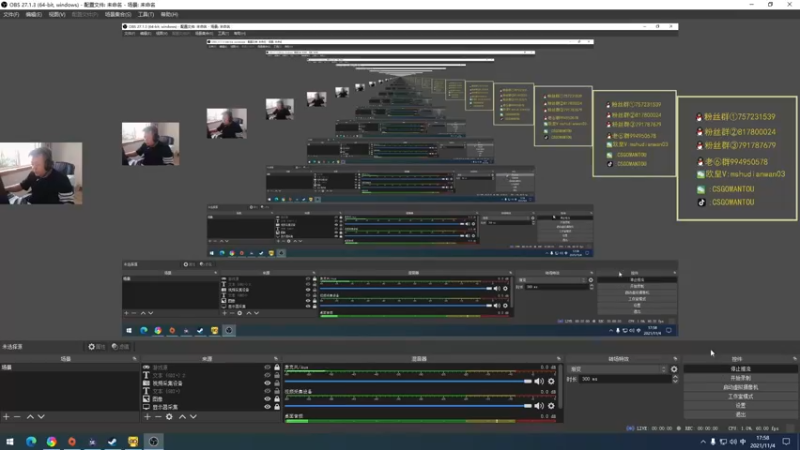Toggle lock on 显示器采集 source
Screen dimensions: 800x450
pyautogui.click(x=277, y=407)
